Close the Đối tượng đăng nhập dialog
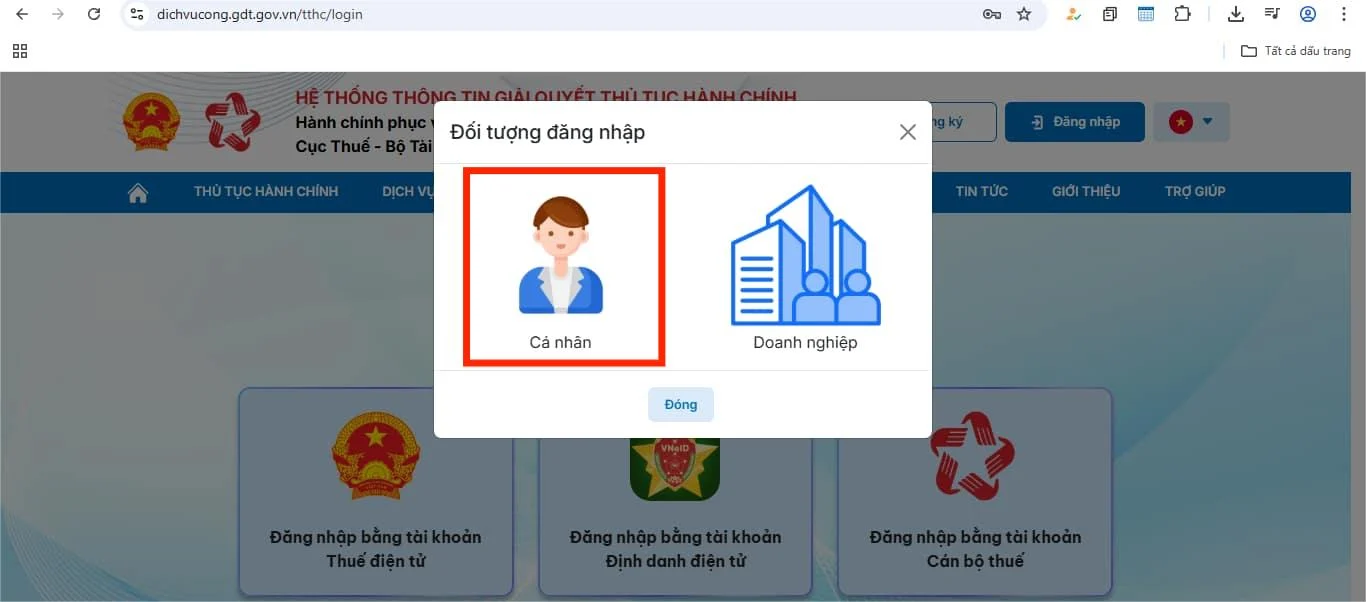This screenshot has height=602, width=1366. coord(907,132)
